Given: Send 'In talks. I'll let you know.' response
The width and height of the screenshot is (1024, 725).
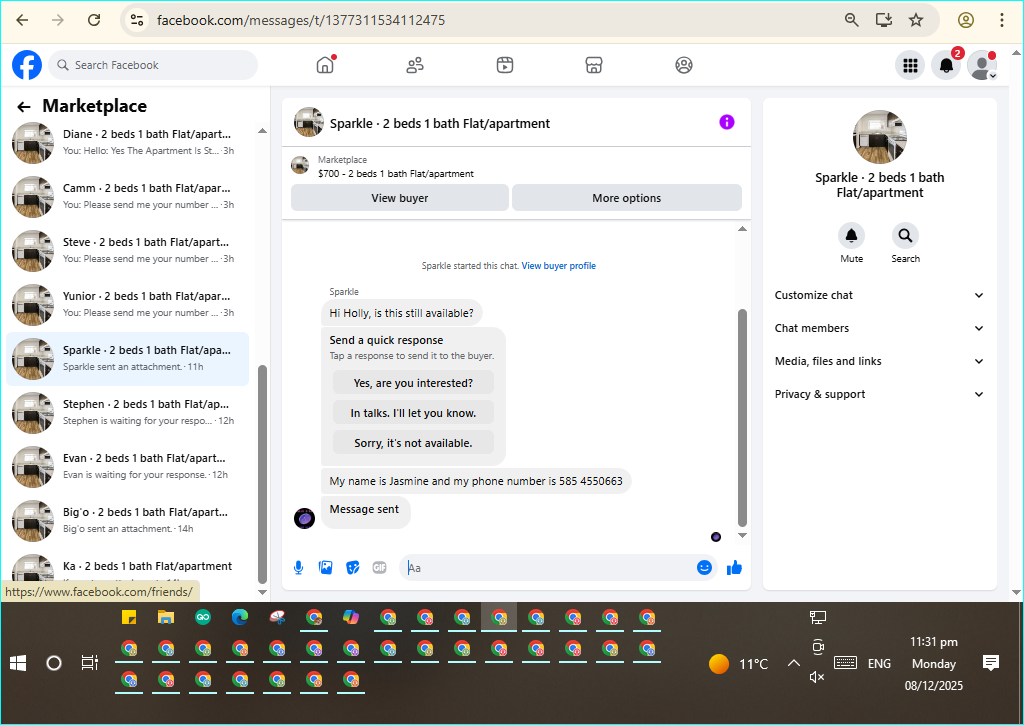Looking at the screenshot, I should point(413,413).
